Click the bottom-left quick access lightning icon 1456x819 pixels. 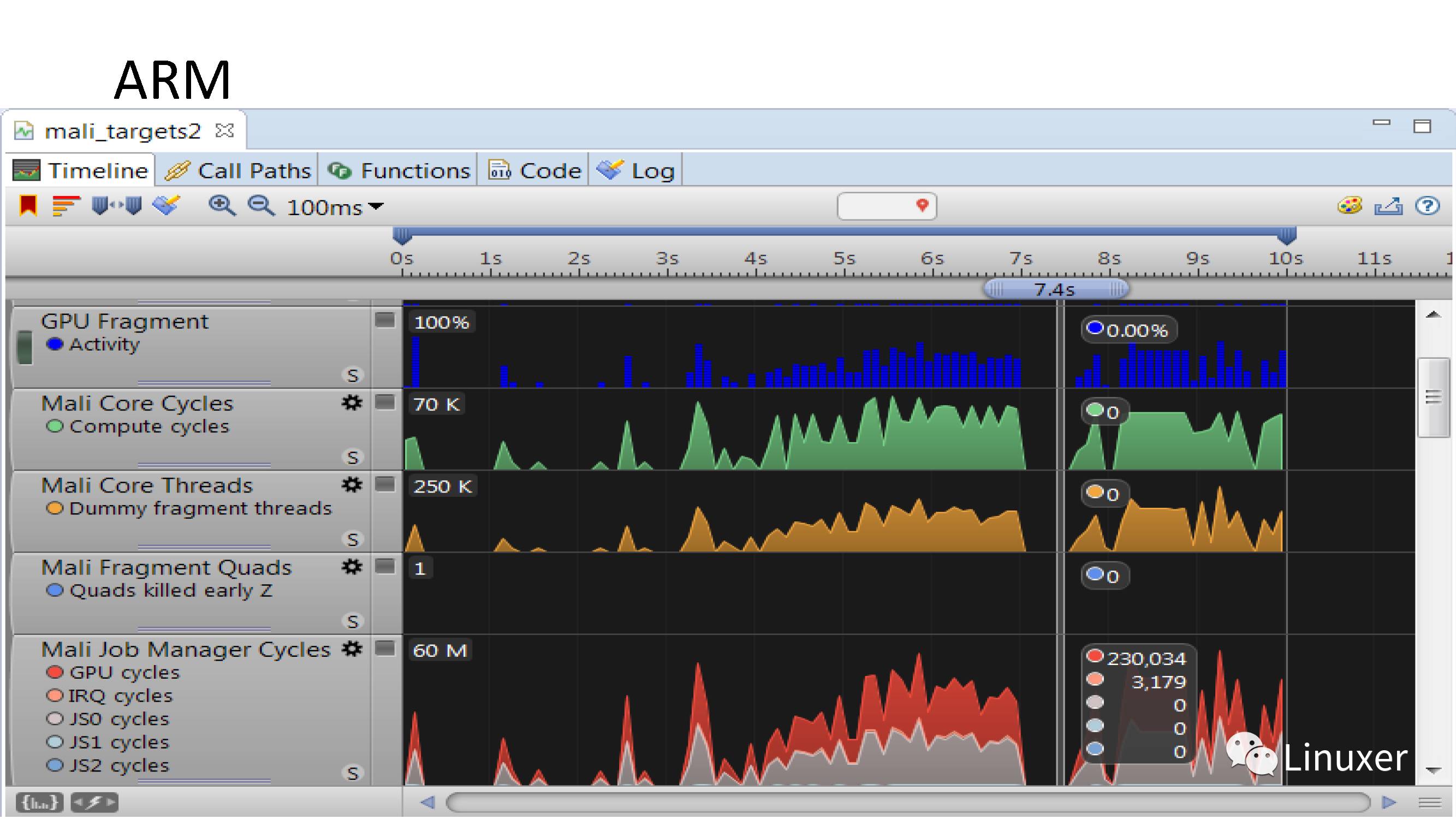point(94,802)
